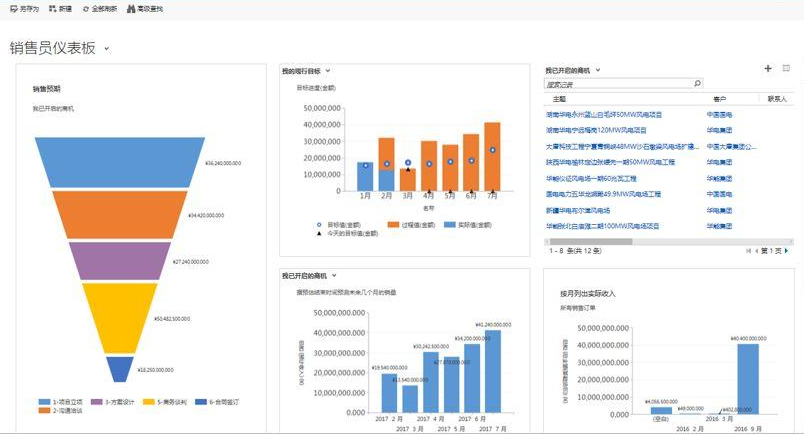
Task: Click the ¥36,240,000,000 funnel value label
Action: [223, 163]
